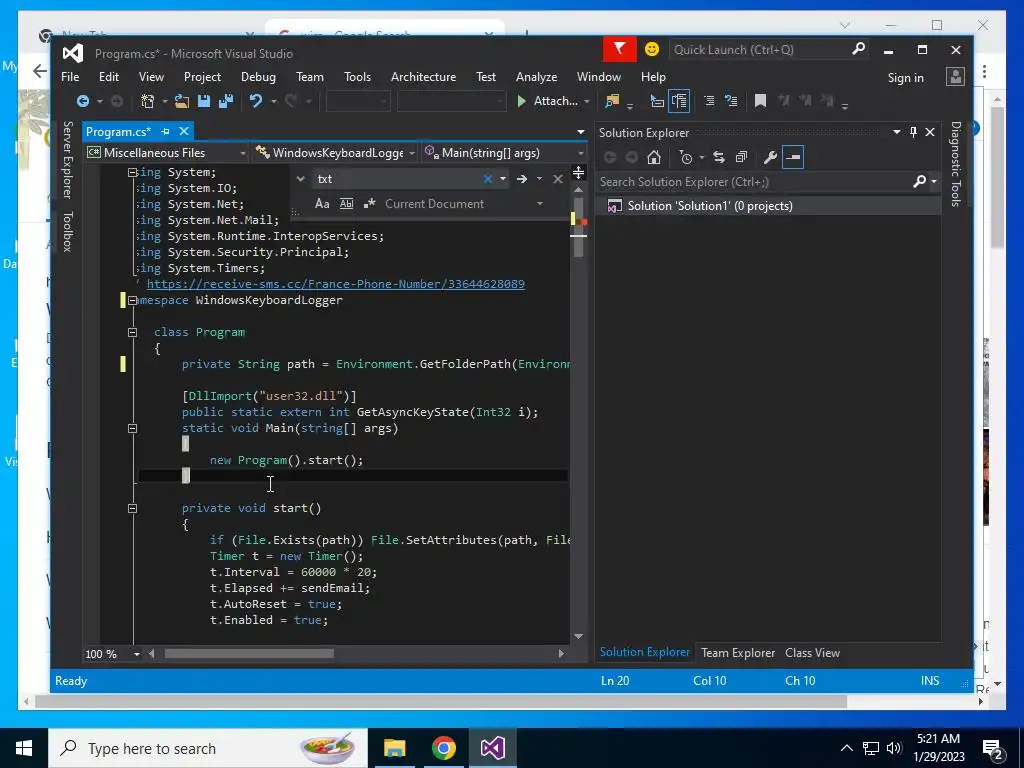This screenshot has height=768, width=1024.
Task: Open File Explorer from the Windows taskbar
Action: point(394,748)
